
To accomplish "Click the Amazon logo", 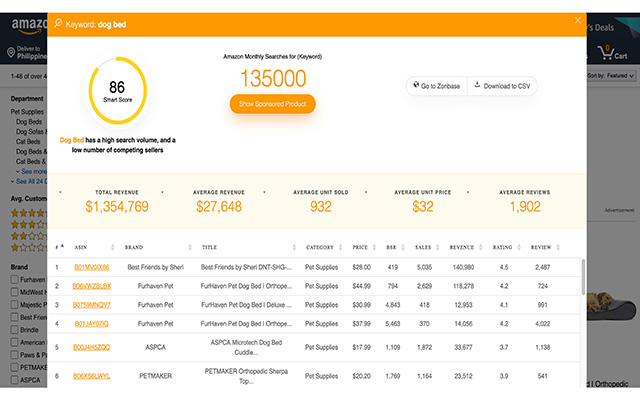I will coord(29,26).
